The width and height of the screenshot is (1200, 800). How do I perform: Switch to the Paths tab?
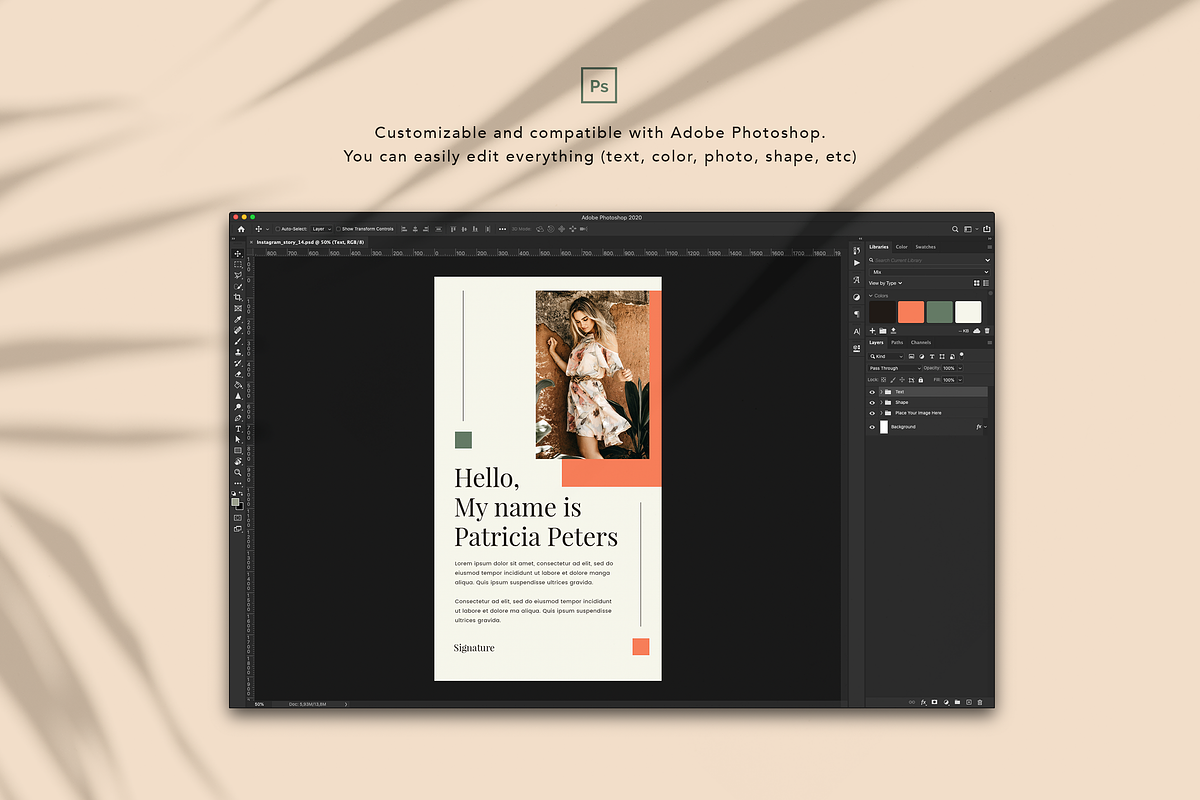click(897, 342)
